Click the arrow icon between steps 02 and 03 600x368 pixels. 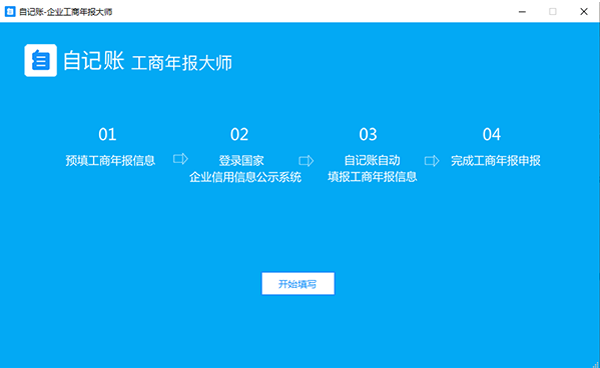[306, 161]
